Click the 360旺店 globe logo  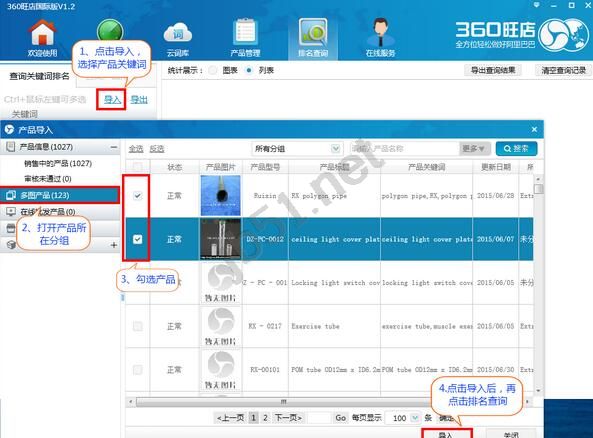click(x=564, y=36)
